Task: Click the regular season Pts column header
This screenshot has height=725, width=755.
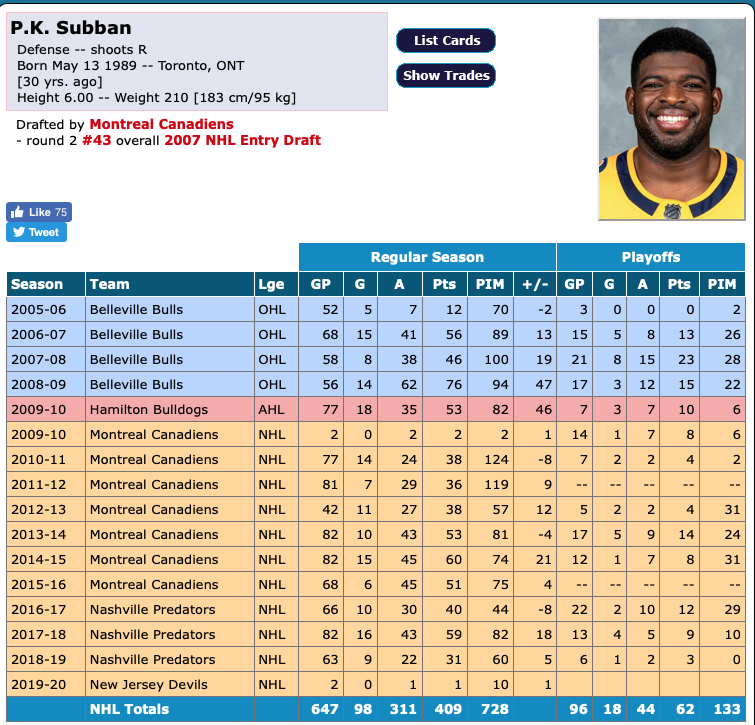Action: pyautogui.click(x=444, y=284)
